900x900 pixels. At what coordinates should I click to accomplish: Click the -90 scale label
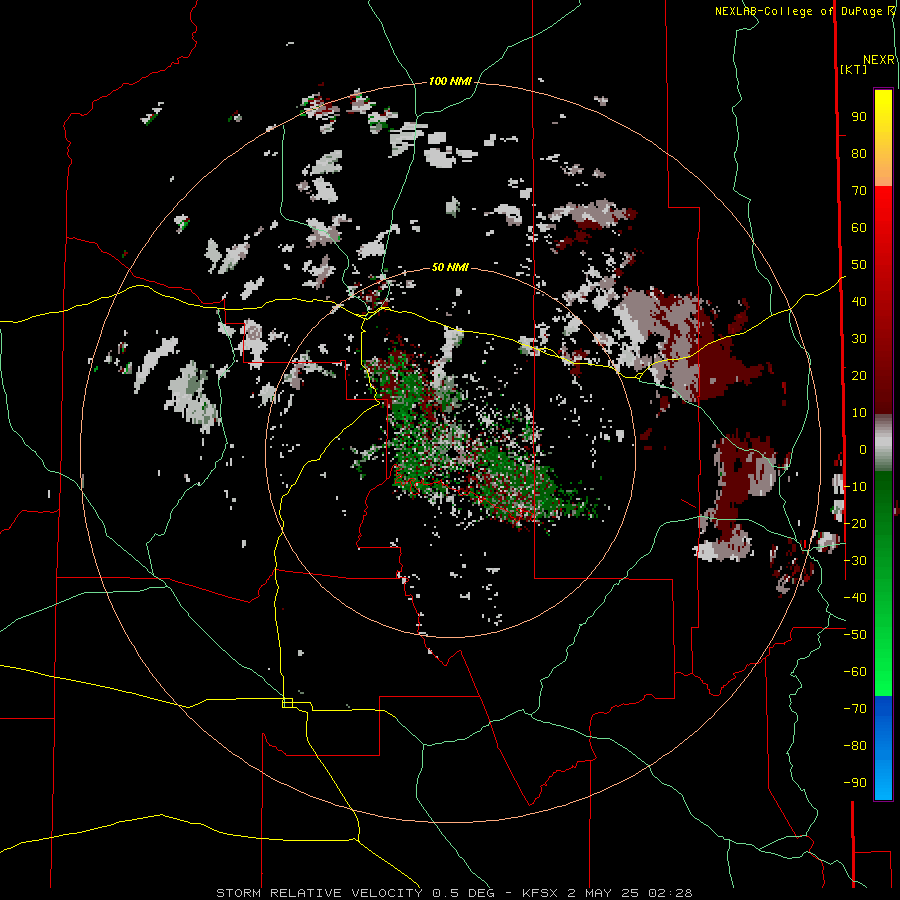(x=855, y=783)
